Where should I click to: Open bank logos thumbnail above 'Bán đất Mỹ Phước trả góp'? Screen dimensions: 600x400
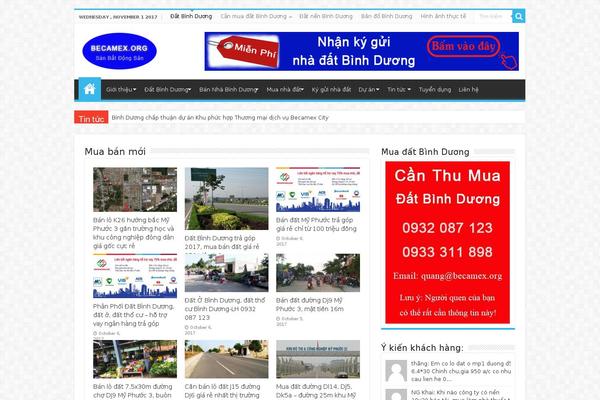tap(318, 189)
